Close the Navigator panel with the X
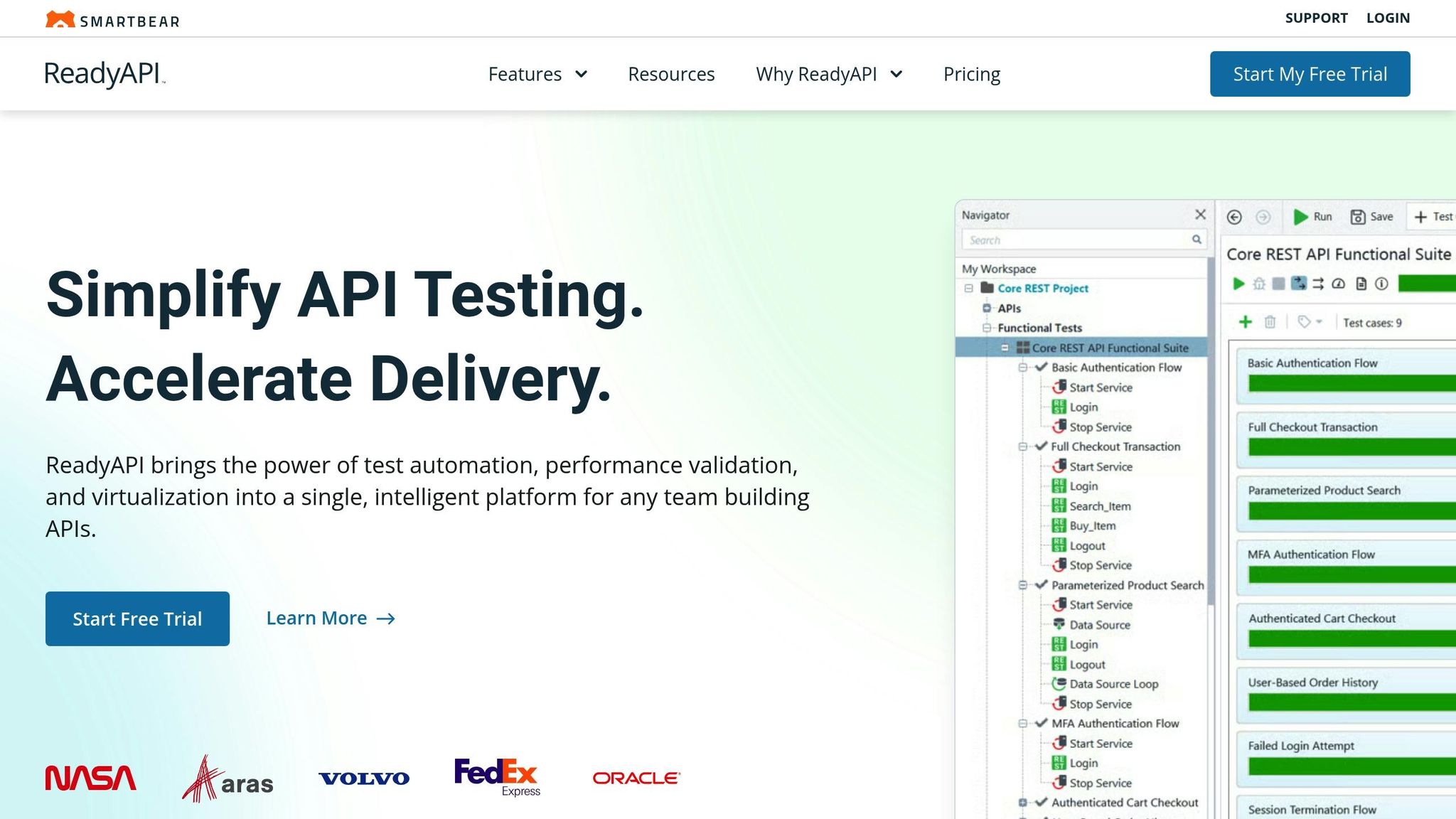The width and height of the screenshot is (1456, 819). (x=1200, y=215)
